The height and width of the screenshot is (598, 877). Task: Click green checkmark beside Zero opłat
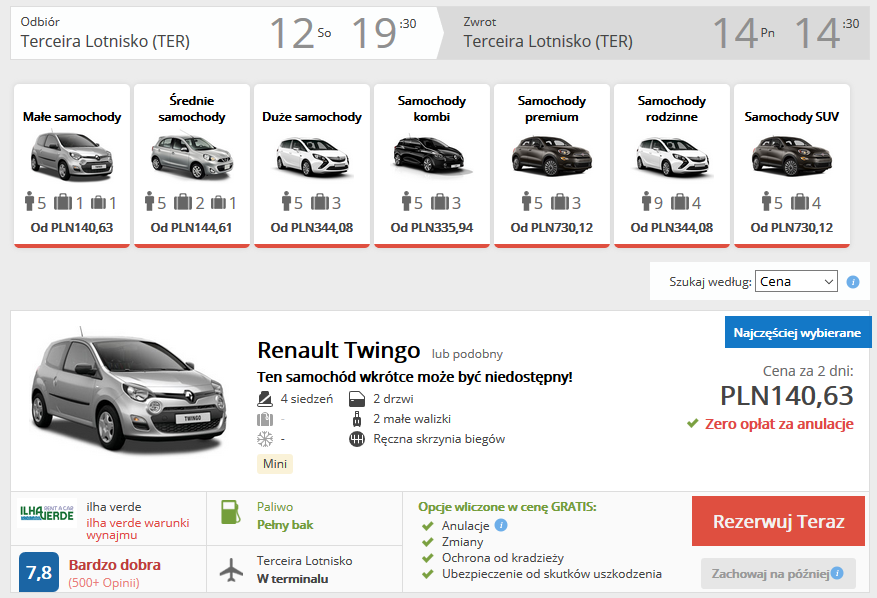692,423
